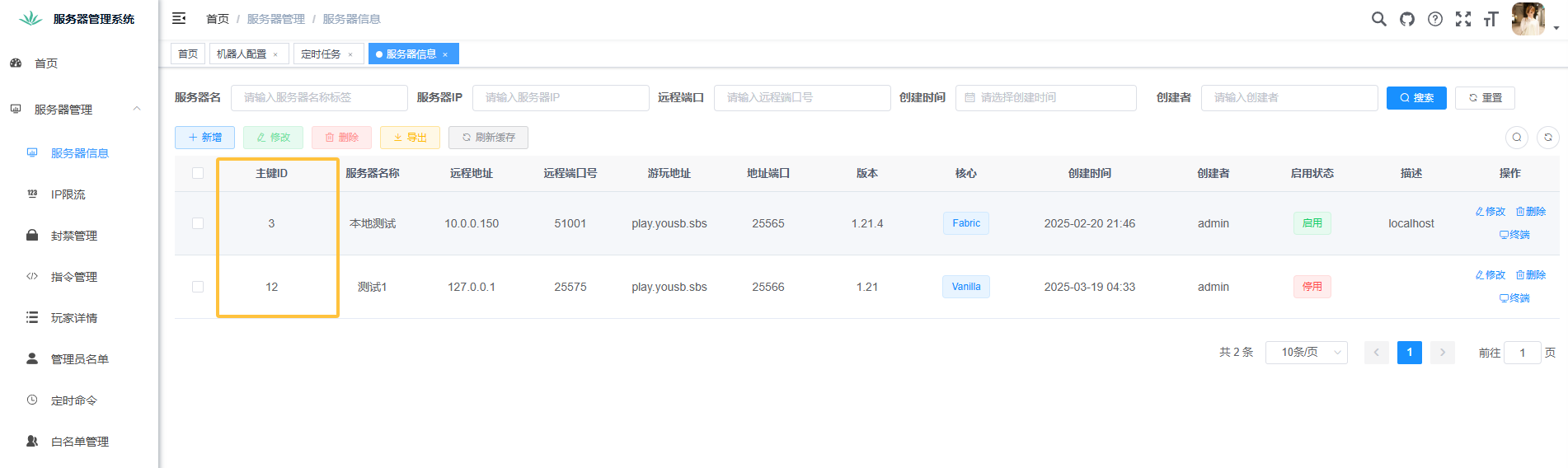Open IP限流 in the sidebar
Image resolution: width=1568 pixels, height=468 pixels.
[78, 194]
